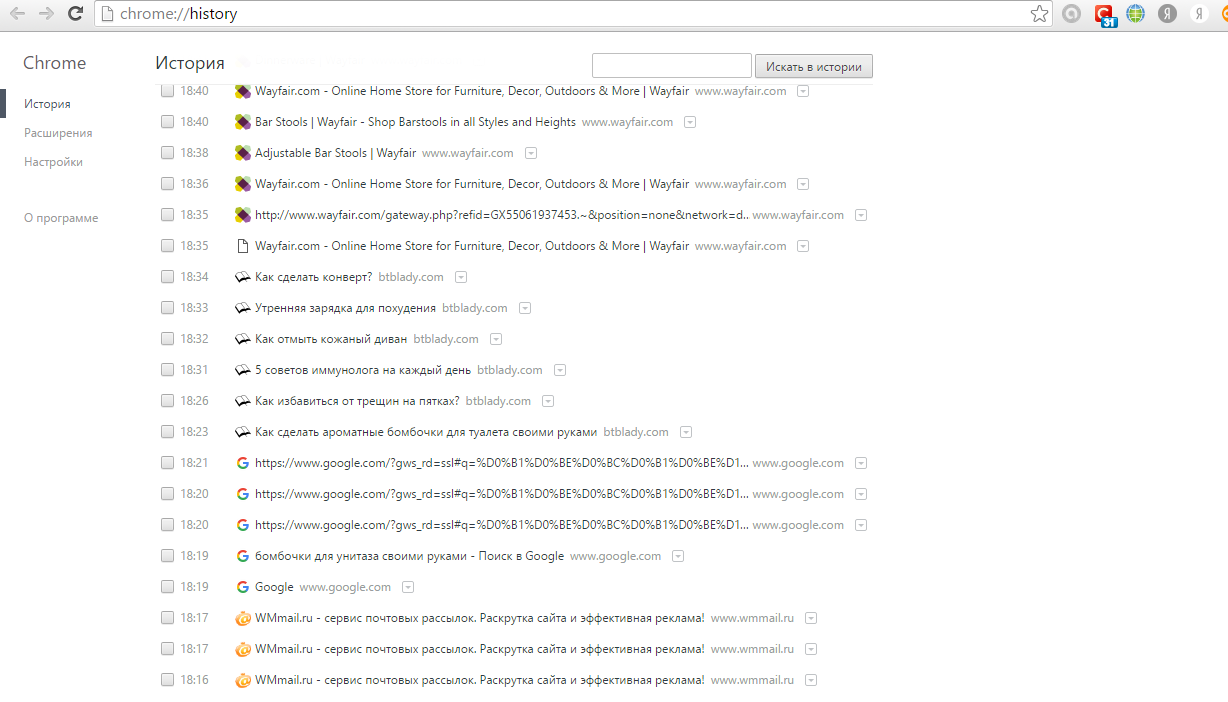Open the 5 советов иммунолога на каждый день link
Image resolution: width=1228 pixels, height=702 pixels.
[x=363, y=370]
